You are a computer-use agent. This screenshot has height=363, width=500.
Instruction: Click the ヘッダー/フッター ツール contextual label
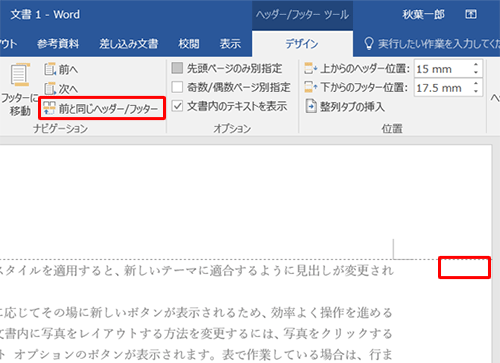pos(302,15)
